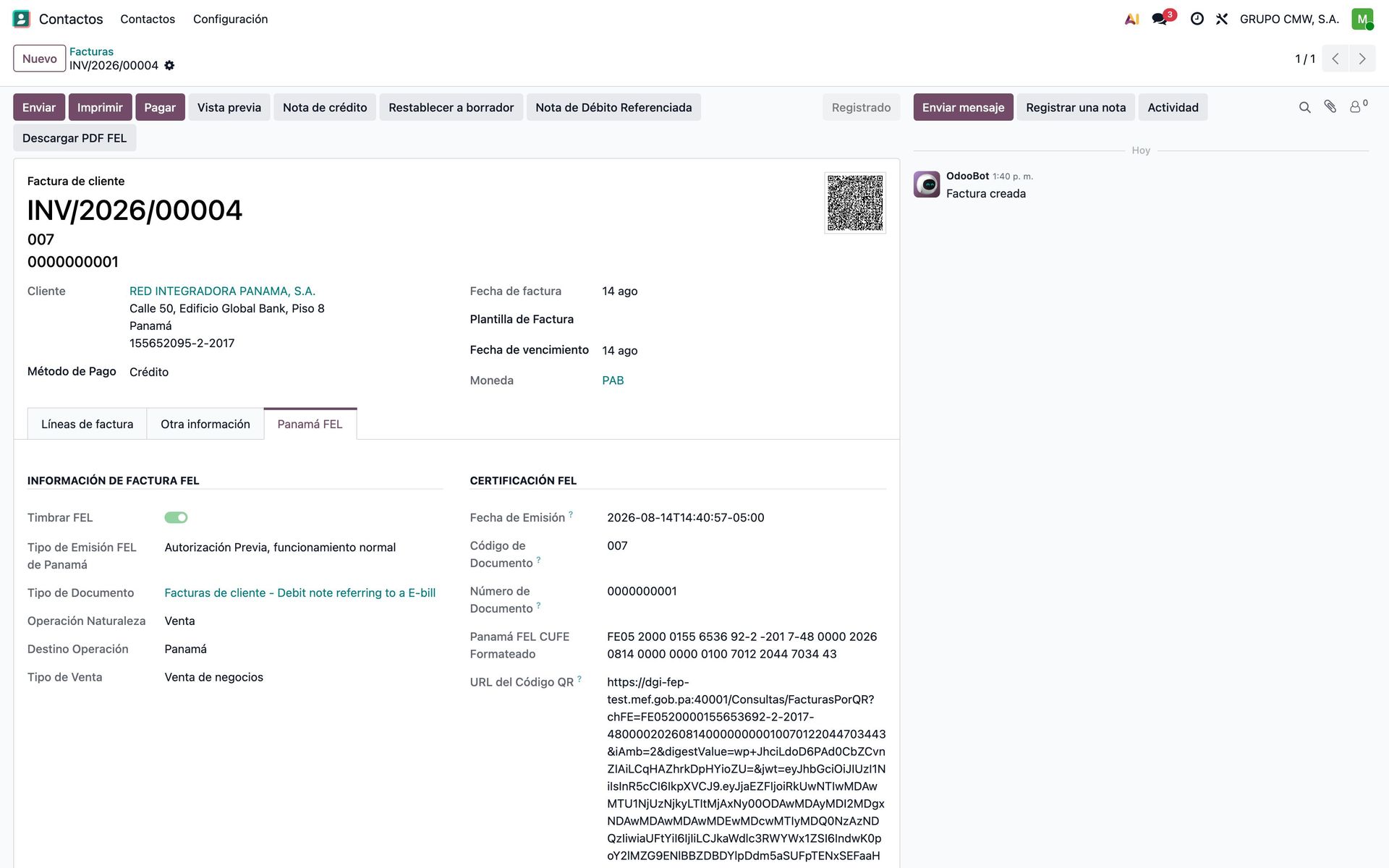Viewport: 1389px width, 868px height.
Task: Show help tooltip for Número de Documento
Action: pyautogui.click(x=538, y=605)
